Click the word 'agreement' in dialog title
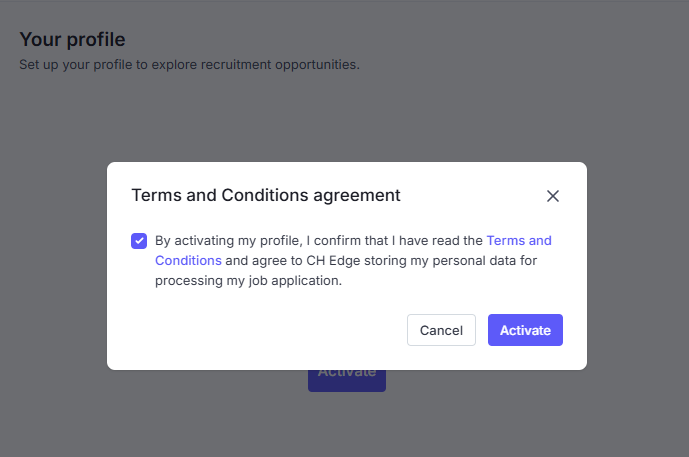The height and width of the screenshot is (457, 689). click(x=355, y=195)
